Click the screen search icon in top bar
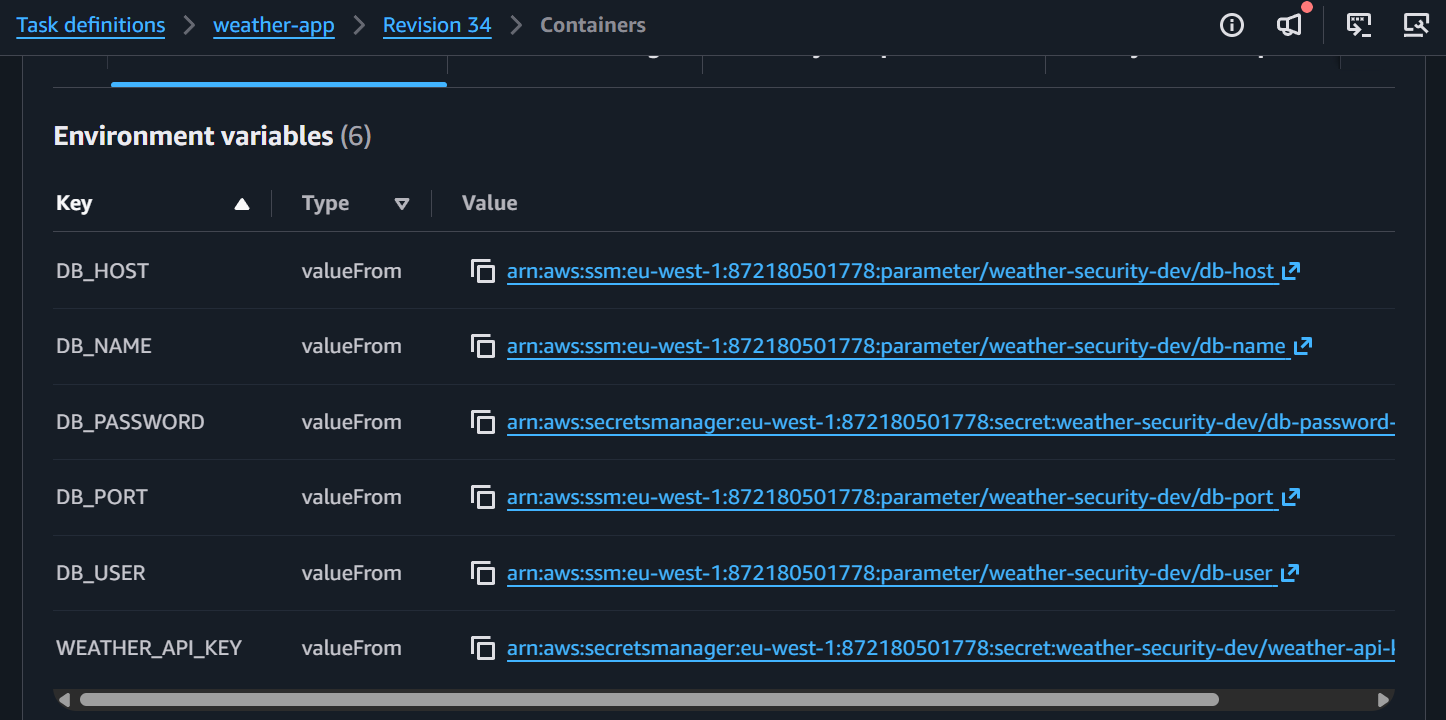This screenshot has height=720, width=1446. coord(1416,25)
